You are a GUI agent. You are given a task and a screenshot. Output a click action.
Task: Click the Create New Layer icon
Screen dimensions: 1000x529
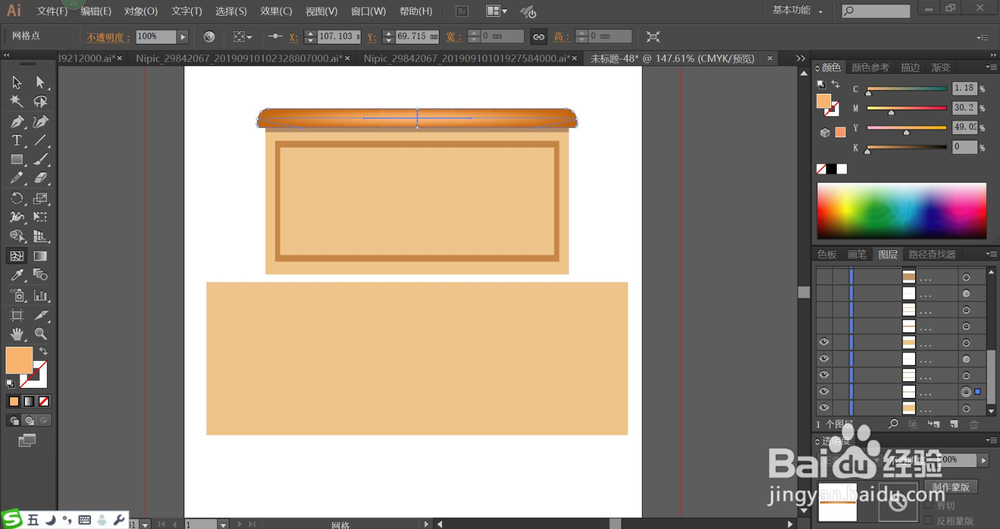tap(954, 424)
